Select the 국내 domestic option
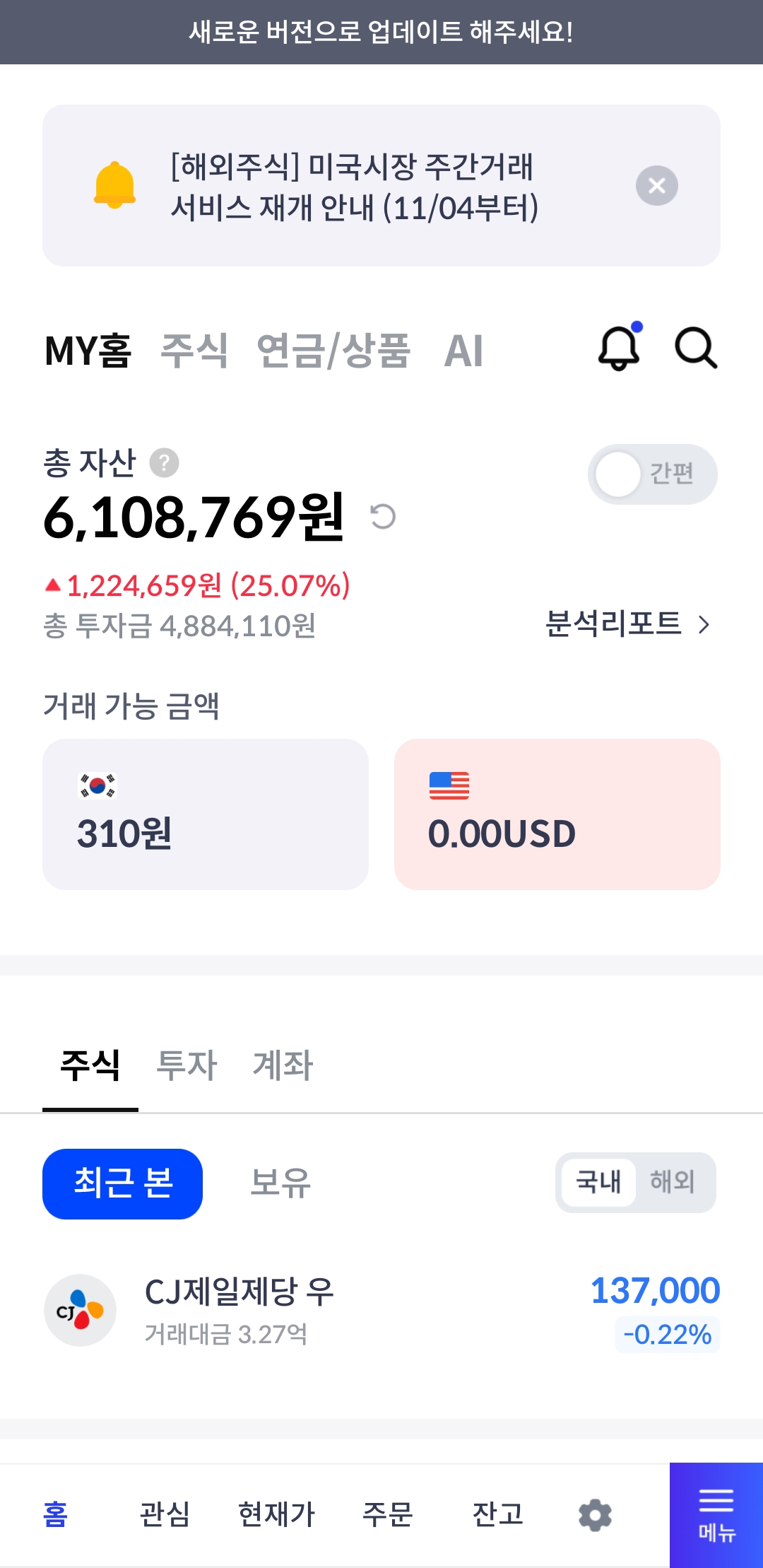The width and height of the screenshot is (763, 1568). coord(598,1181)
